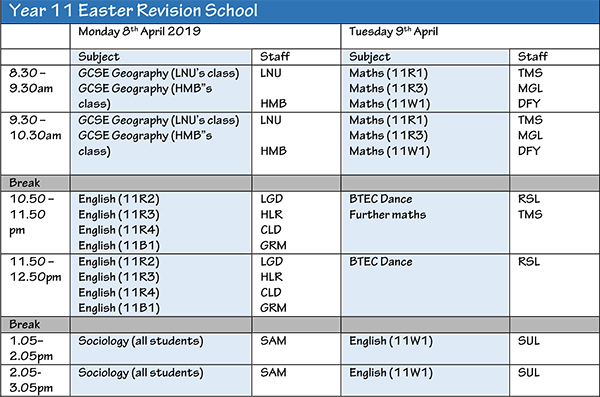Click Further maths in Tuesday's column
Viewport: 600px width, 397px height.
387,215
